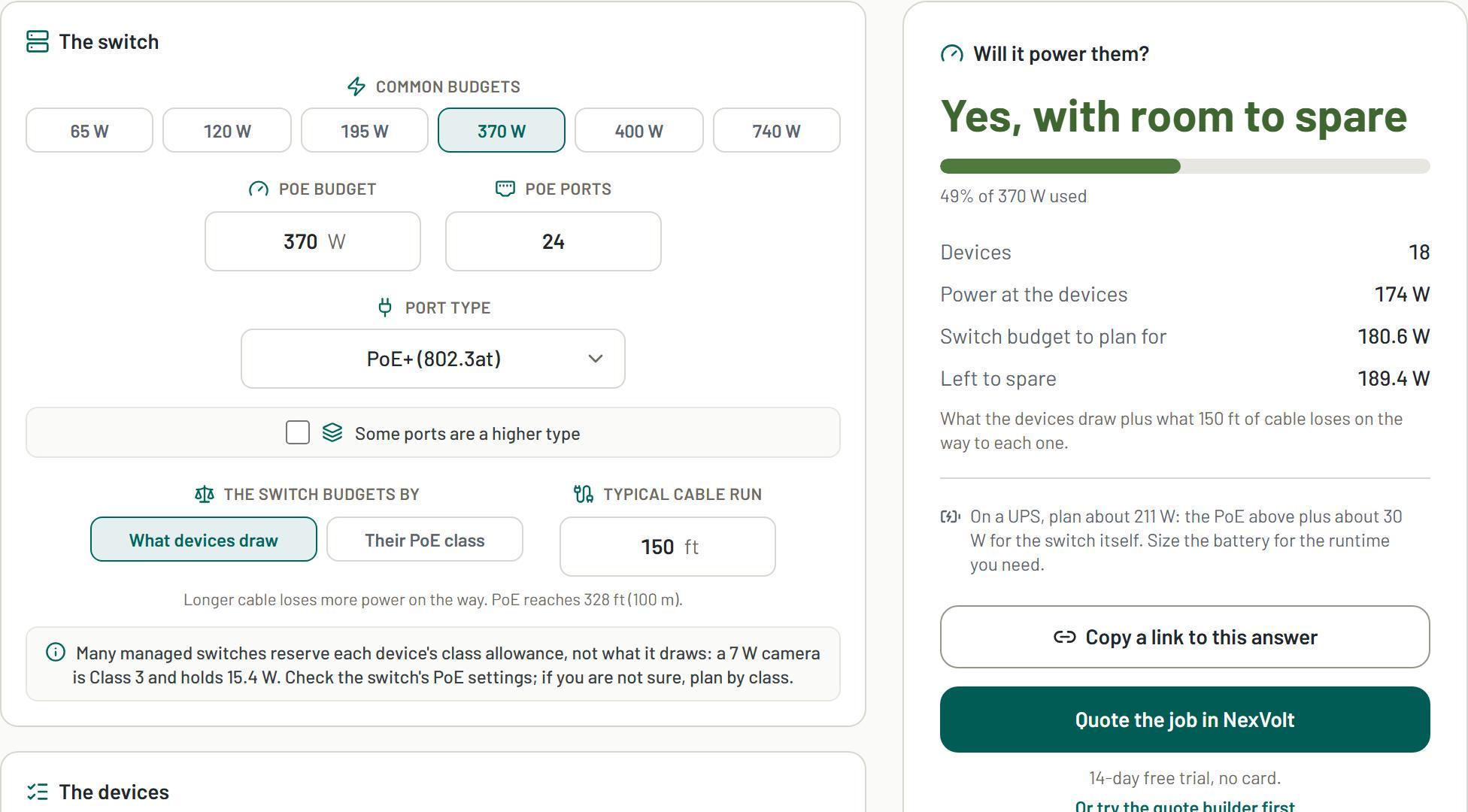
Task: Click the chain link icon in copy button
Action: click(1064, 637)
